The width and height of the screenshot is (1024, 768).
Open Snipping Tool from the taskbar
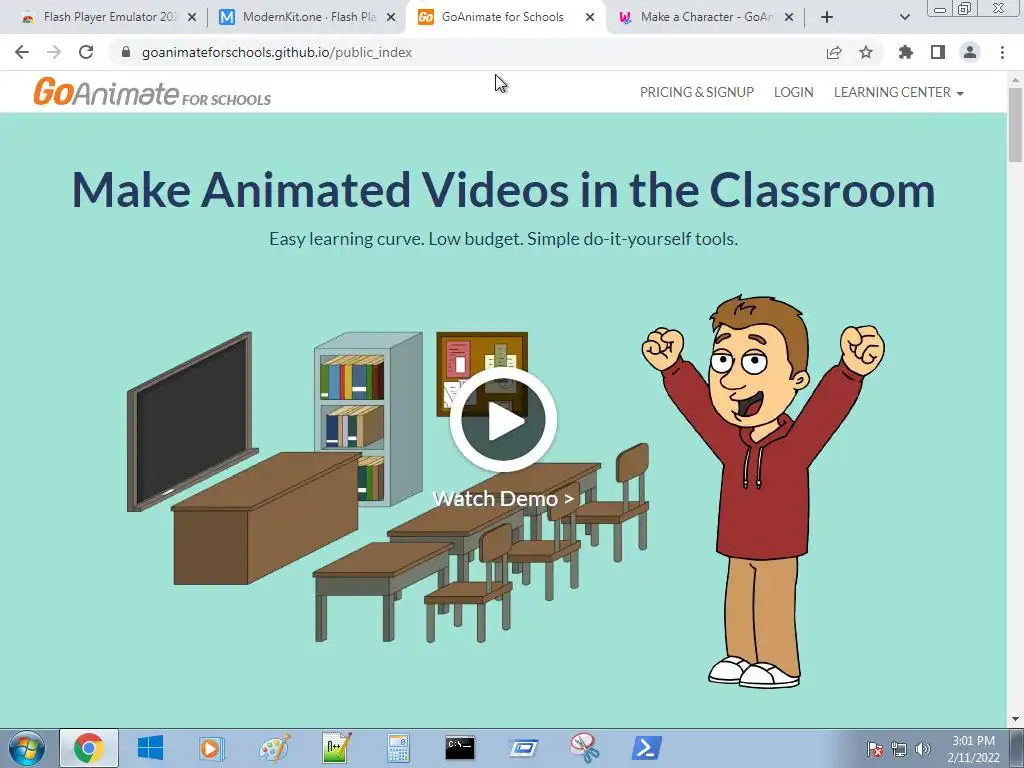coord(584,748)
